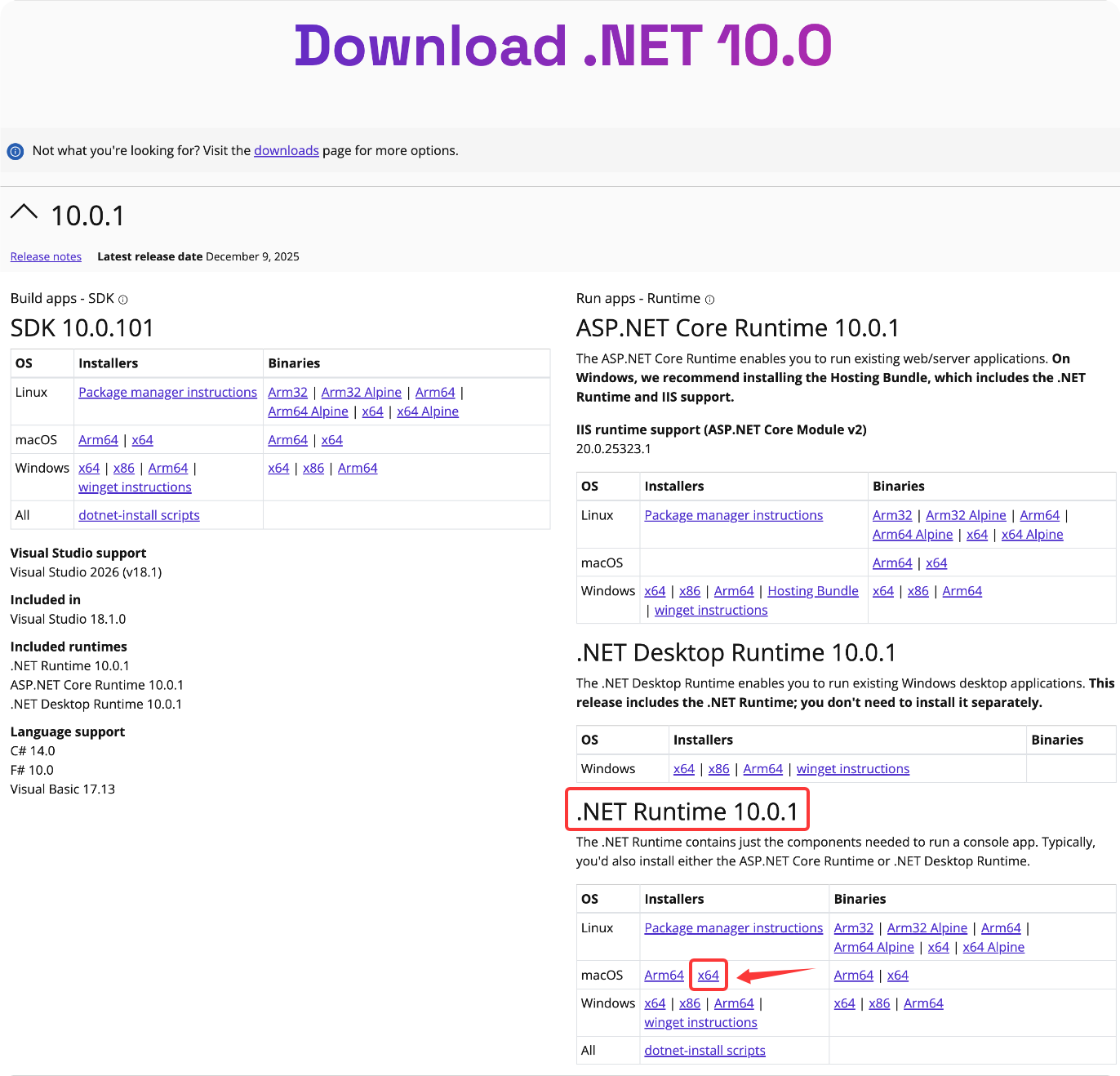Download .NET Runtime macOS x64 binary
The height and width of the screenshot is (1076, 1120).
(x=898, y=976)
